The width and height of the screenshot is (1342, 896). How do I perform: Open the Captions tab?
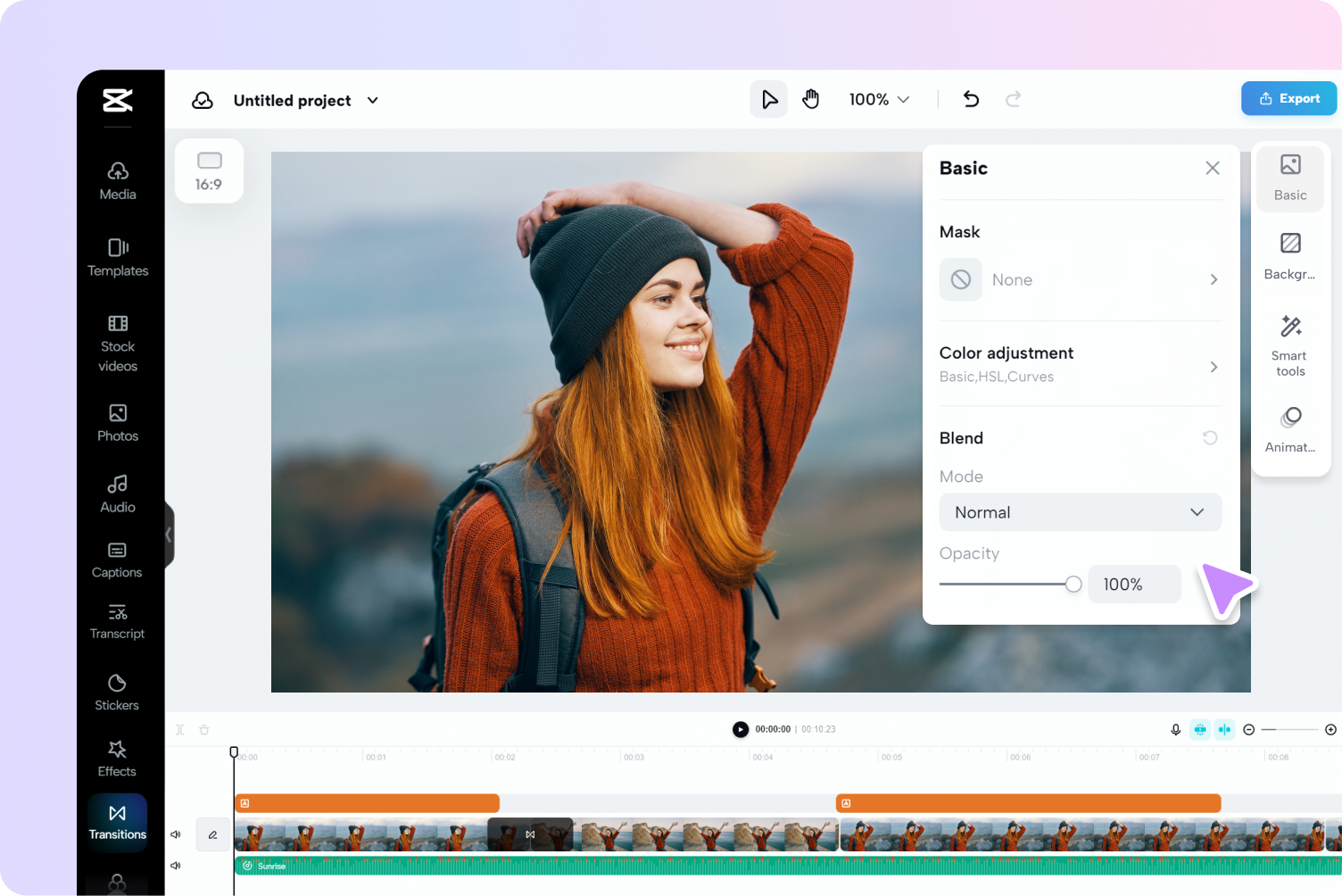click(117, 560)
